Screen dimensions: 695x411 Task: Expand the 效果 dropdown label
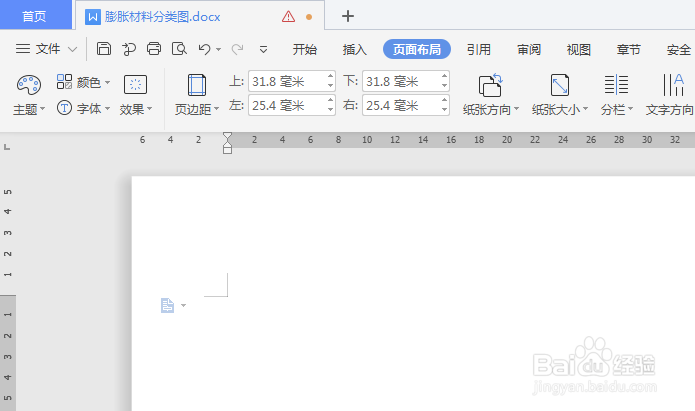click(x=136, y=109)
